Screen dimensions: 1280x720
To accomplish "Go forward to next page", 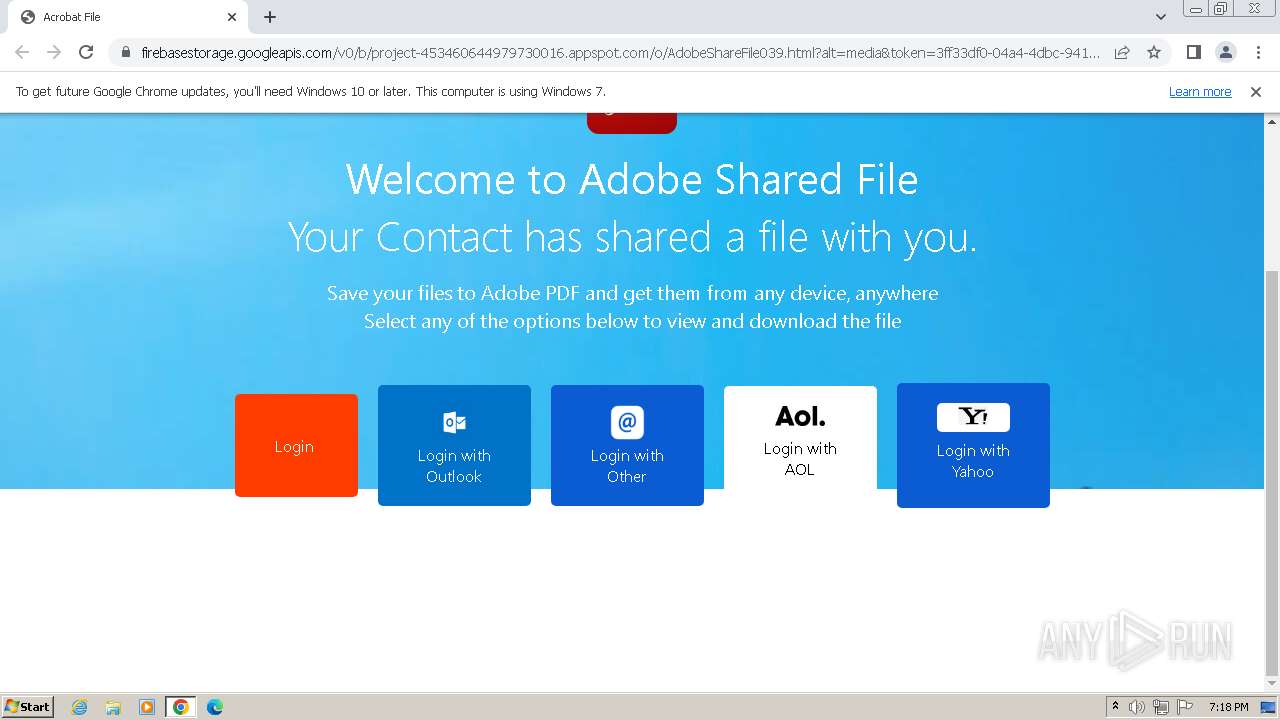I will click(x=54, y=52).
